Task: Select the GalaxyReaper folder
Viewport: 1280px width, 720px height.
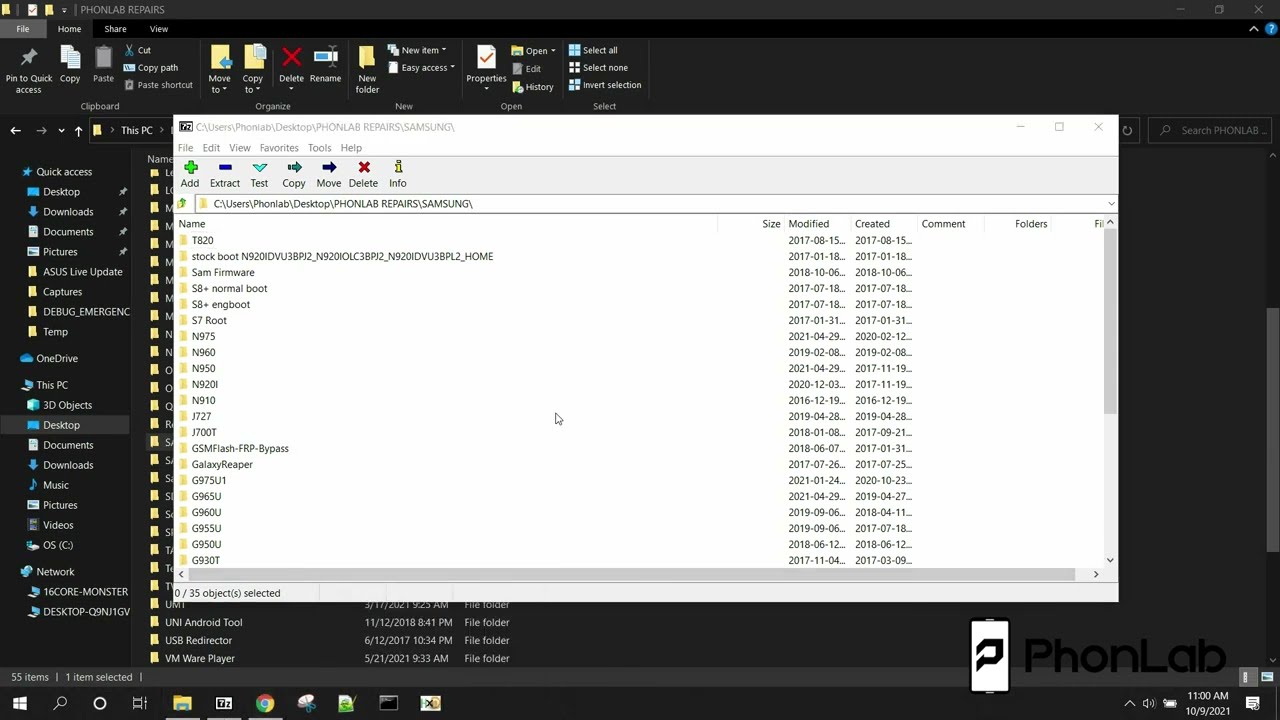Action: pyautogui.click(x=222, y=464)
